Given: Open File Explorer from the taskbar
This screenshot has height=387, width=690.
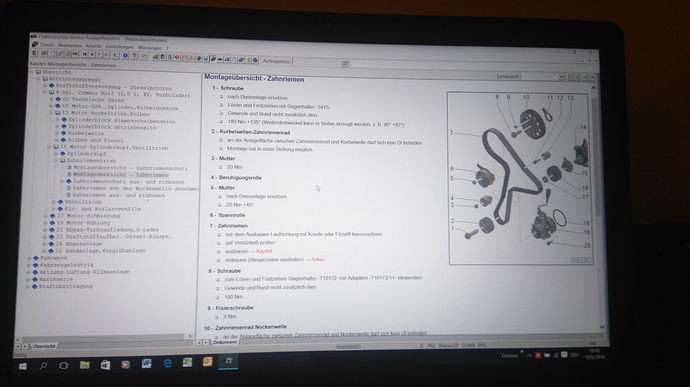Looking at the screenshot, I should 84,365.
